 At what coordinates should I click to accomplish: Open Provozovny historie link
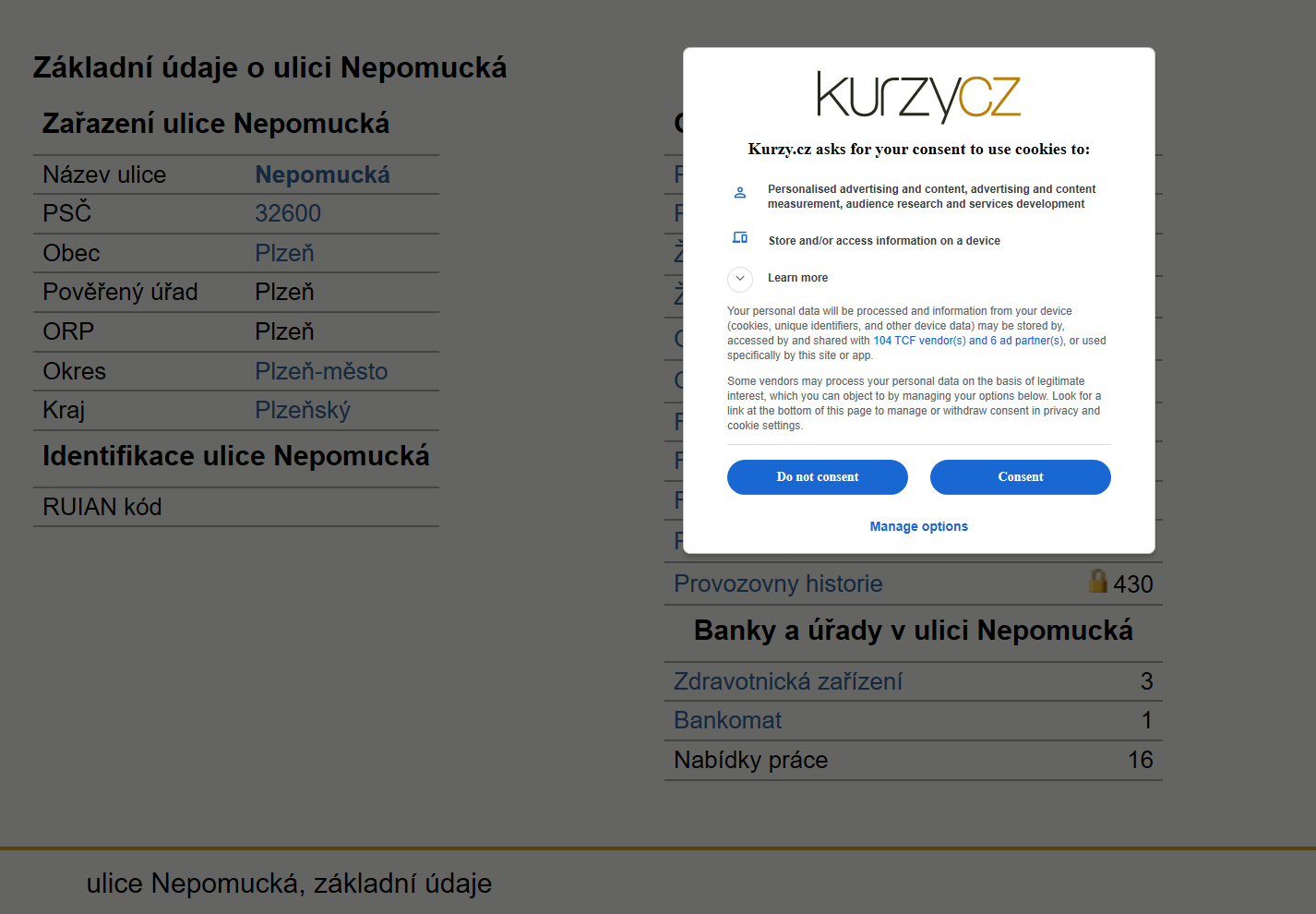tap(778, 583)
